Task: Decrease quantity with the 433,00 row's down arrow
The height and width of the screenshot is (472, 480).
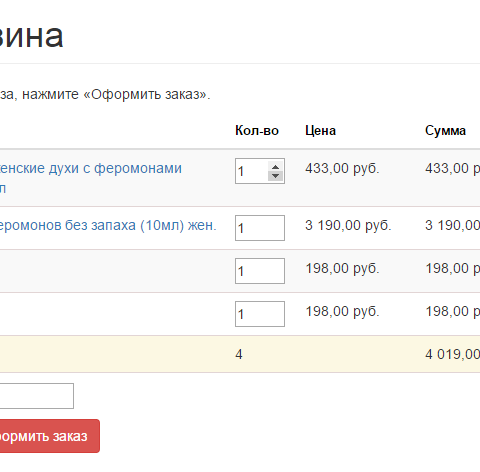Action: coord(275,176)
